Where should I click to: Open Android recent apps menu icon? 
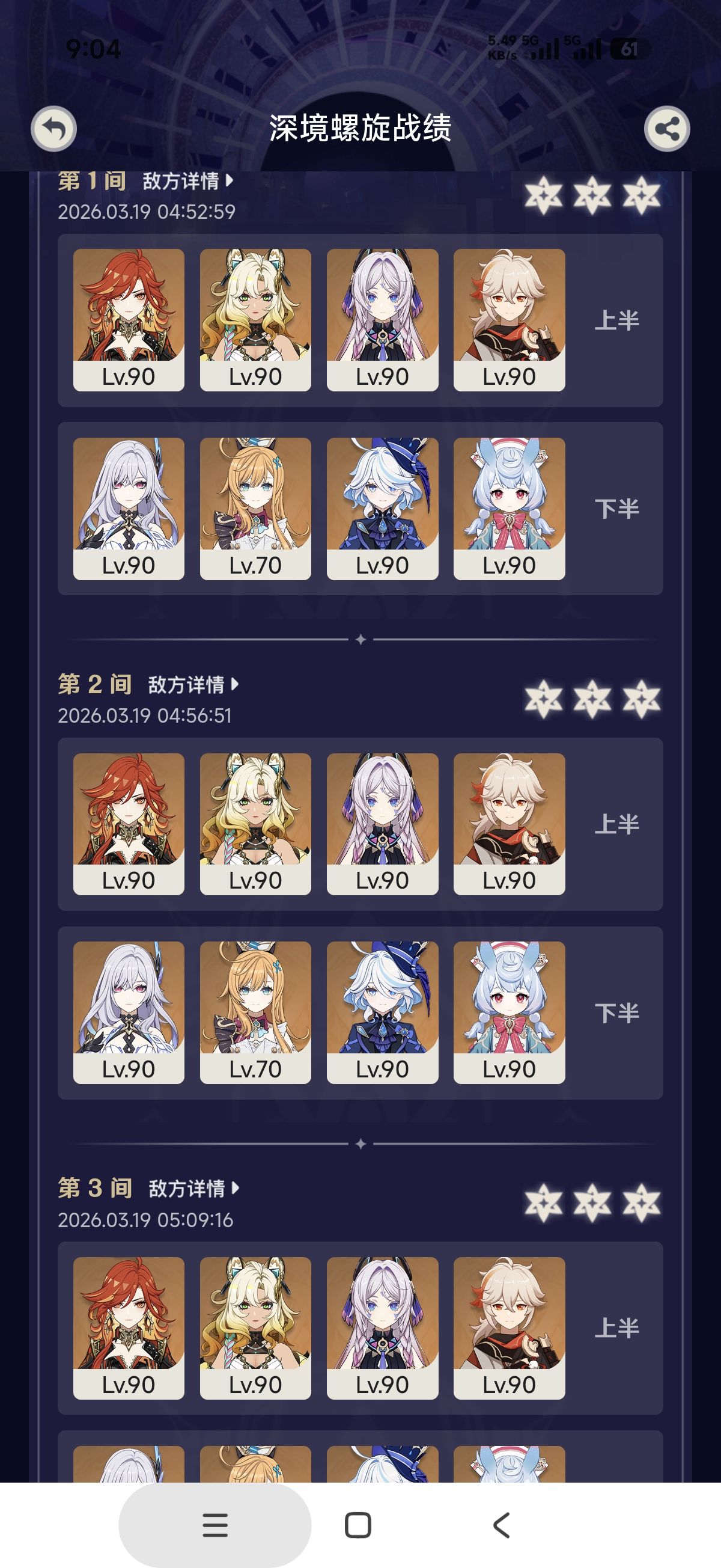tap(214, 1525)
